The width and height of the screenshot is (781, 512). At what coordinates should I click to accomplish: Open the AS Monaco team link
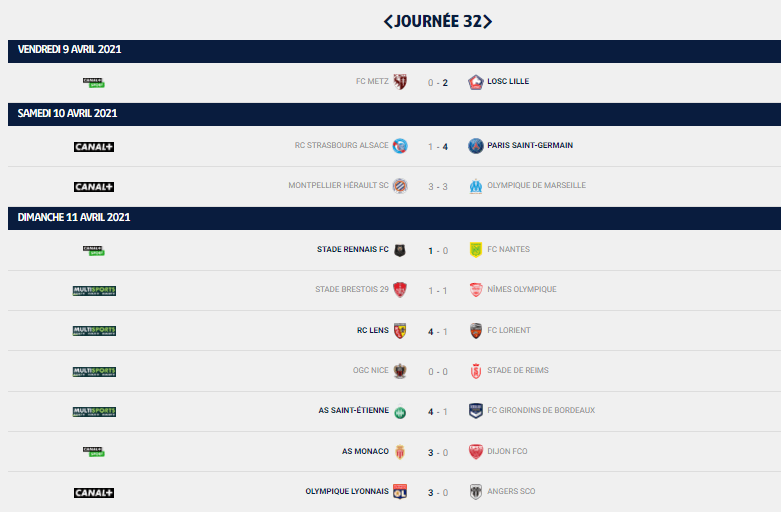pyautogui.click(x=365, y=451)
